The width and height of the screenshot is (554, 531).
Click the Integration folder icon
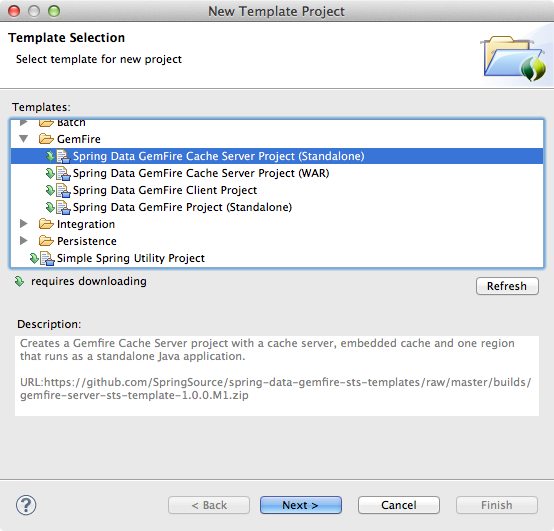(46, 224)
